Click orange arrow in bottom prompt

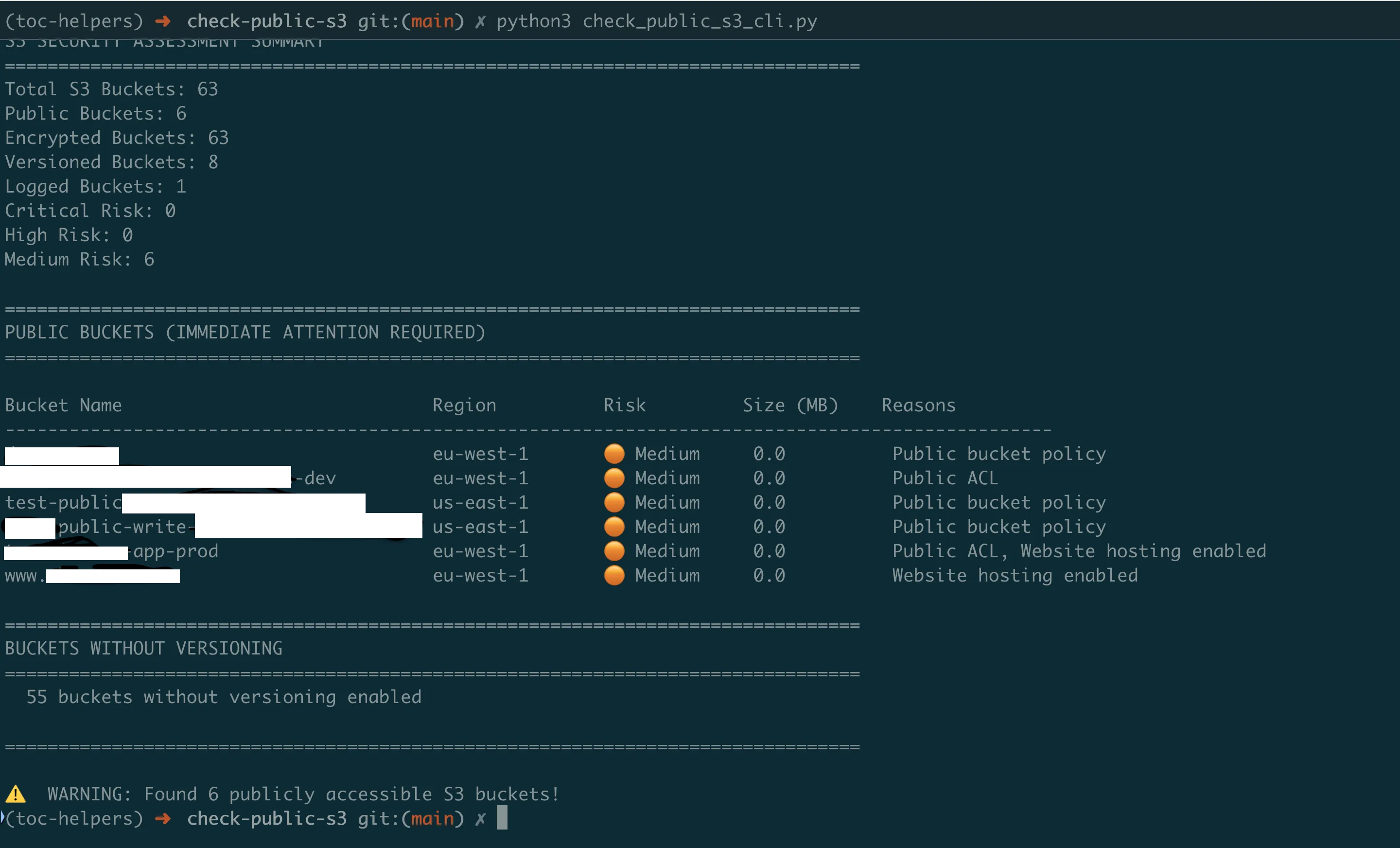163,818
